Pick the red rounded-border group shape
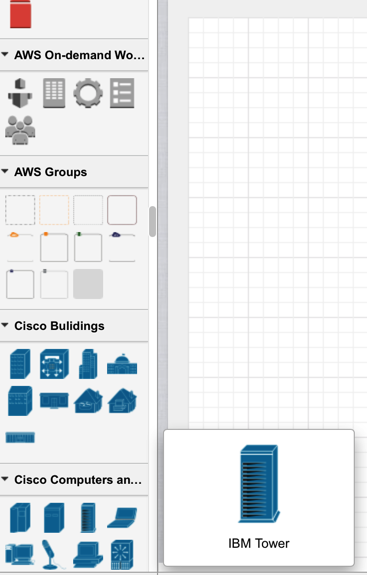The height and width of the screenshot is (575, 367). (122, 210)
